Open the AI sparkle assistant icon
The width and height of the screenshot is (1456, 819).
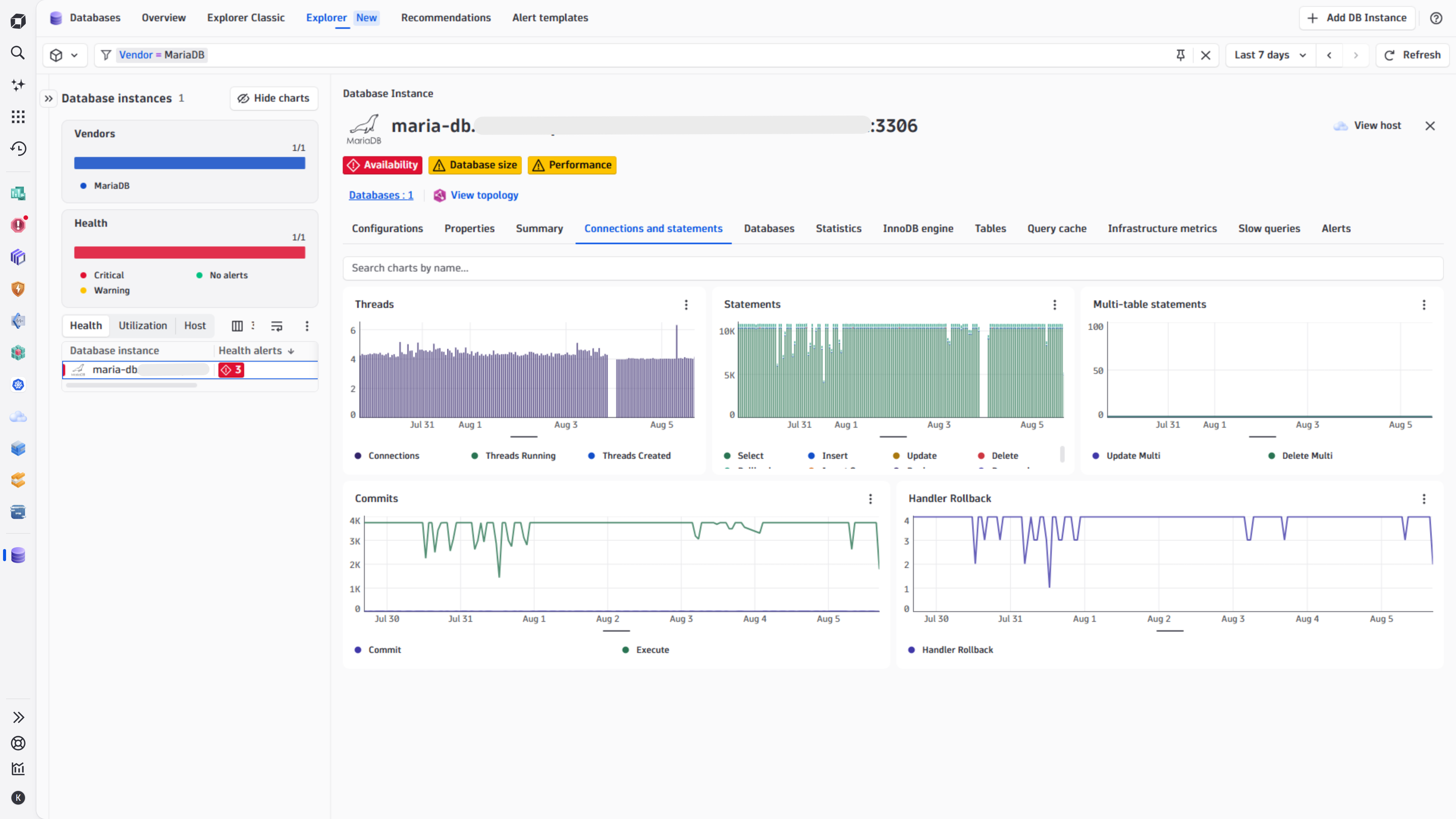[18, 85]
